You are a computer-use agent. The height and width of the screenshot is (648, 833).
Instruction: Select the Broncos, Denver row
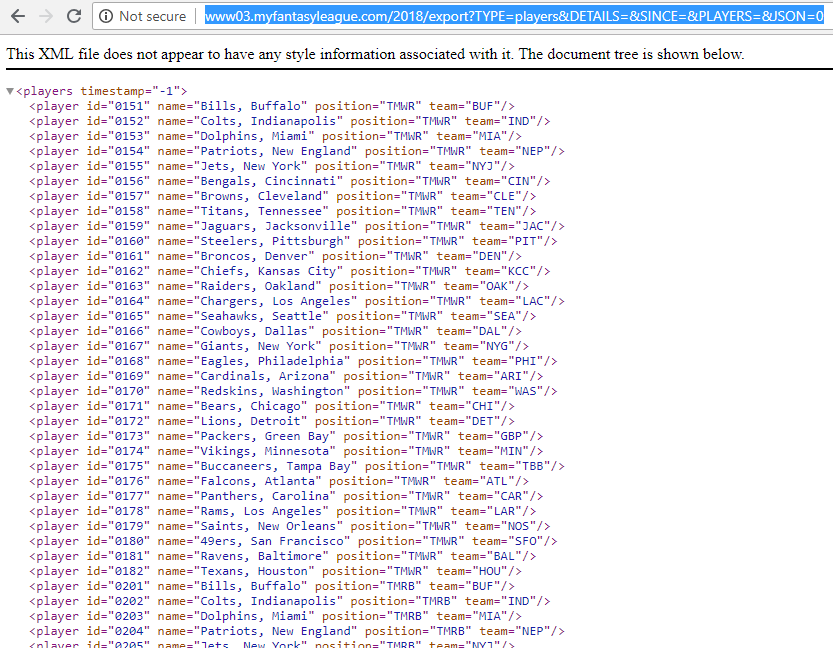click(x=275, y=256)
